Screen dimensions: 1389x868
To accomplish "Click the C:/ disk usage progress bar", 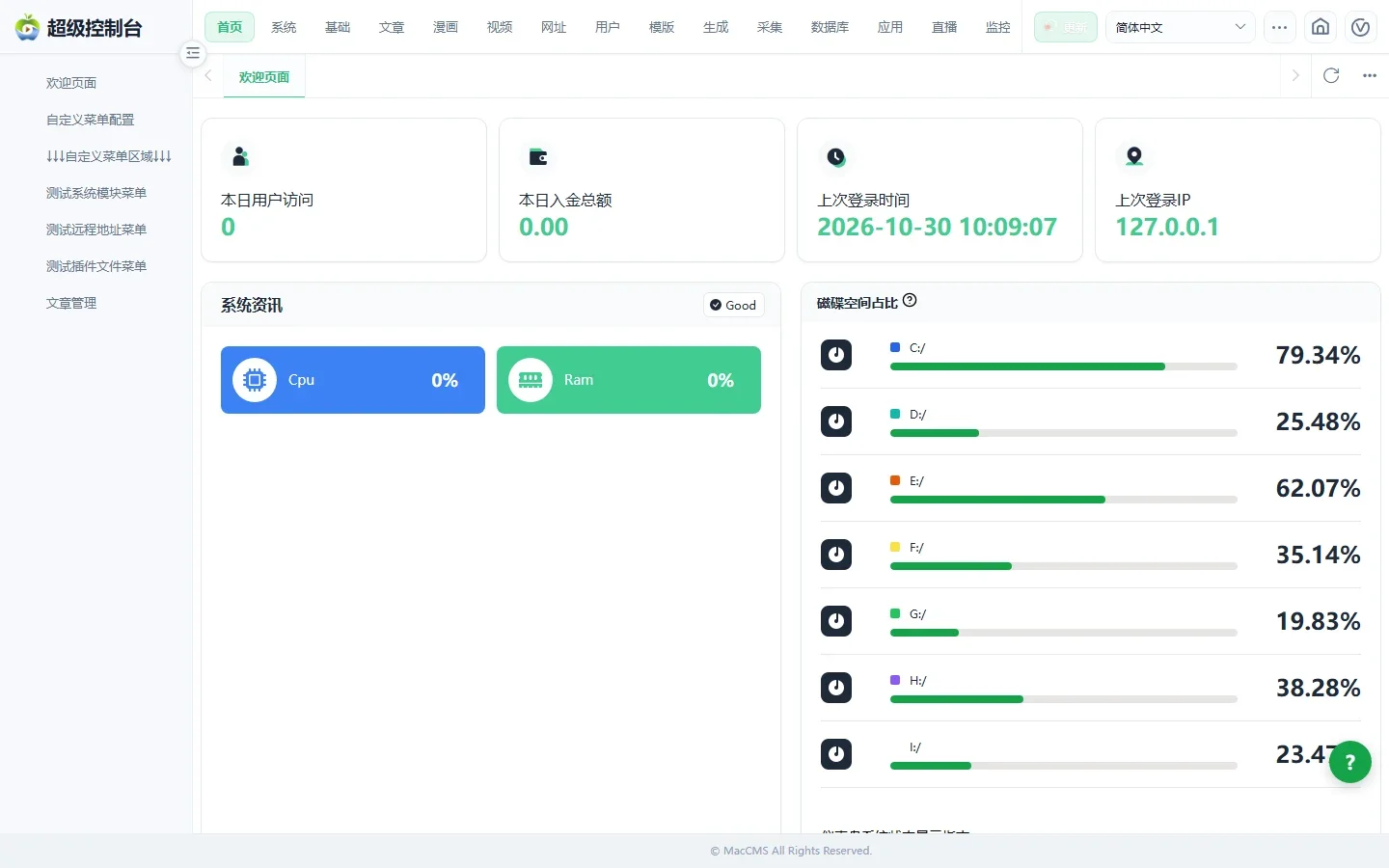I will pos(1063,366).
